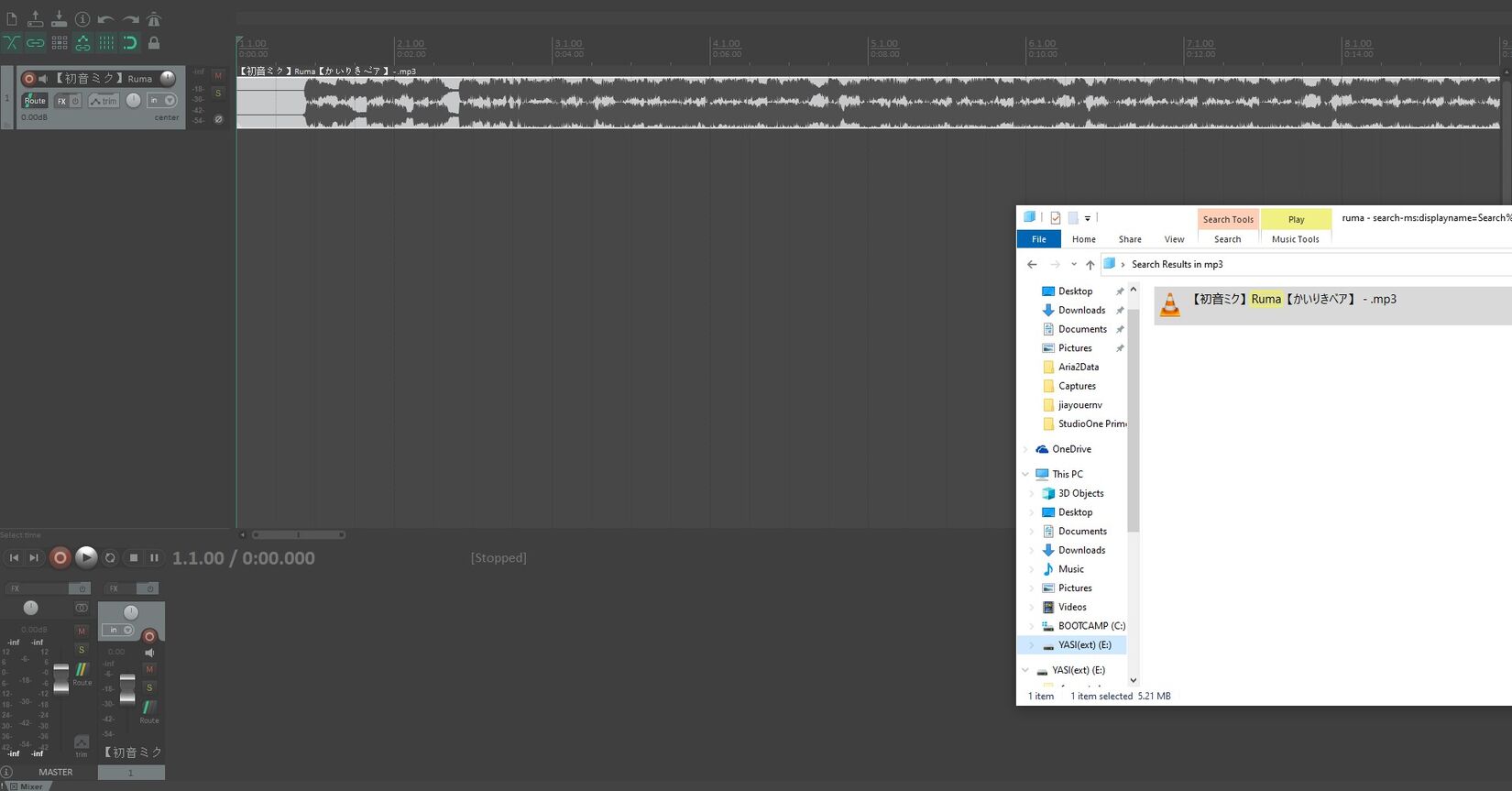
Task: Click the Route button on track 1
Action: (35, 101)
